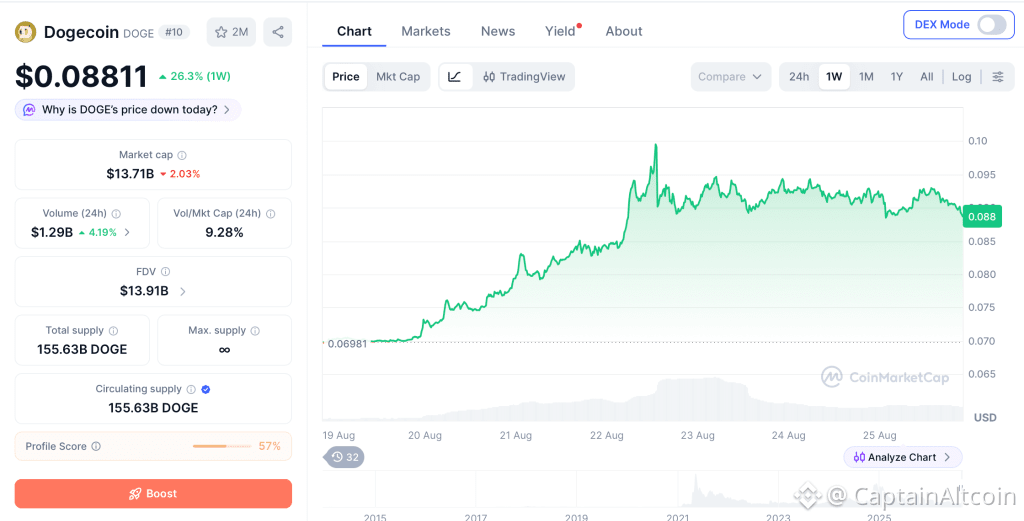Enable the Log scale option
Viewport: 1024px width, 521px height.
[961, 76]
